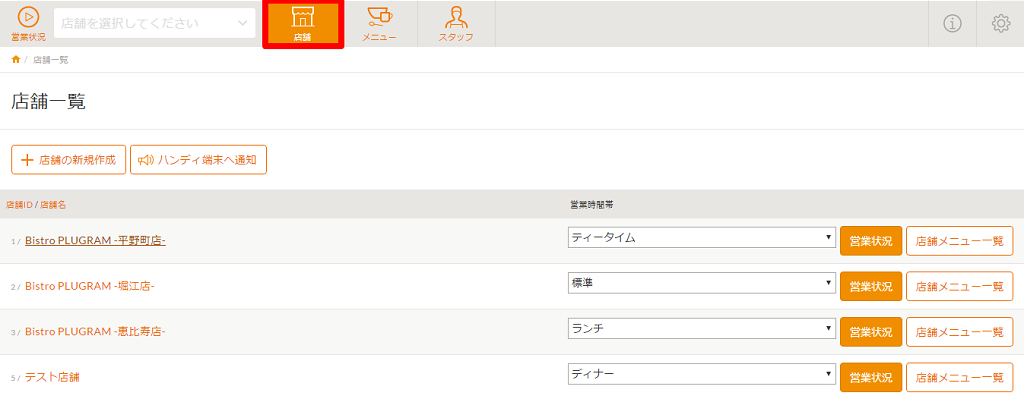Click 営業状況 button for 恵比寿店
Viewport: 1024px width, 399px height.
tap(871, 332)
